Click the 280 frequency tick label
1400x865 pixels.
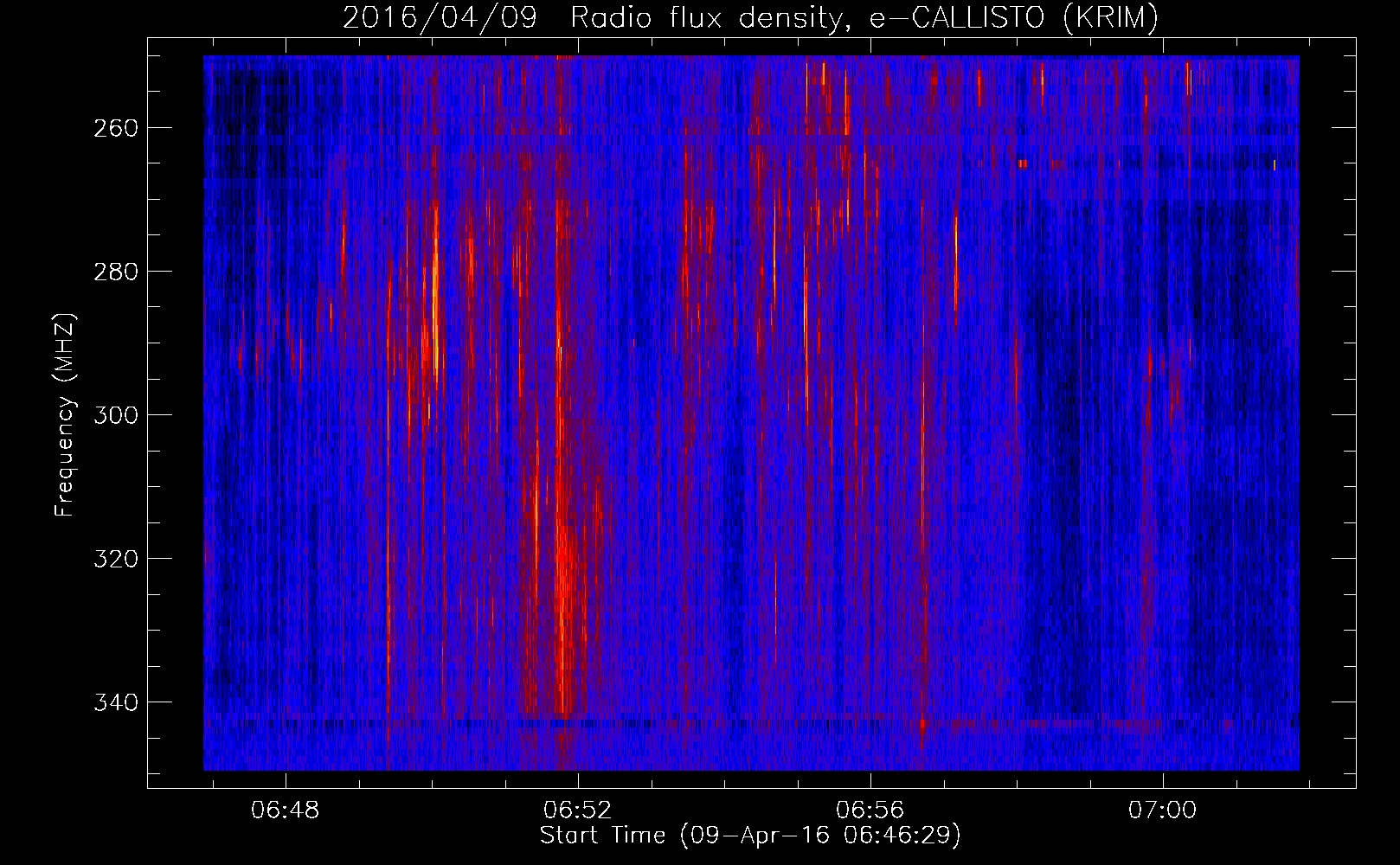116,272
